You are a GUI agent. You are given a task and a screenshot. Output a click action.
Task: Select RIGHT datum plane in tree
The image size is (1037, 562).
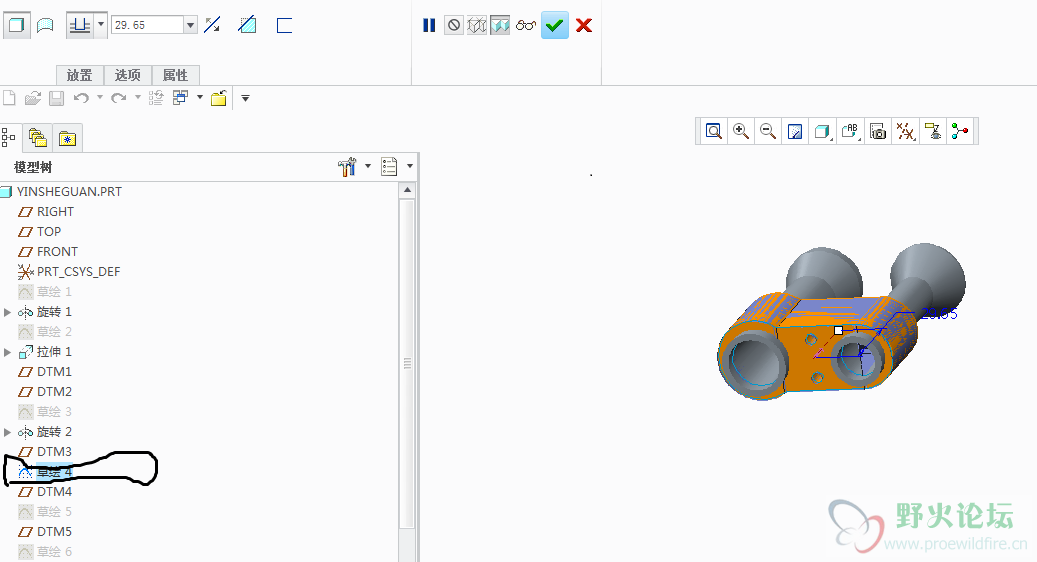pos(56,212)
